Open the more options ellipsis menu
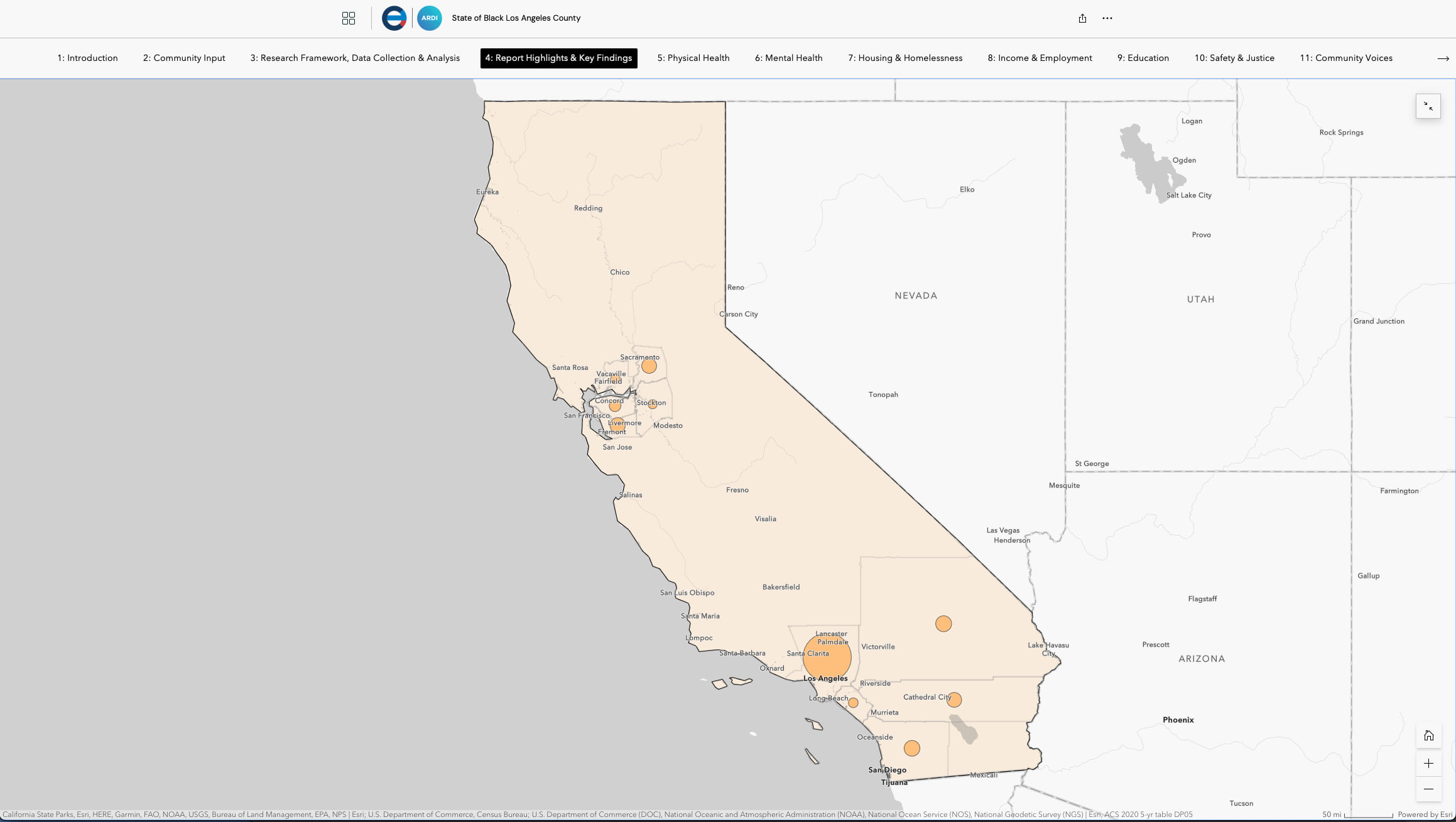This screenshot has width=1456, height=822. click(1107, 18)
